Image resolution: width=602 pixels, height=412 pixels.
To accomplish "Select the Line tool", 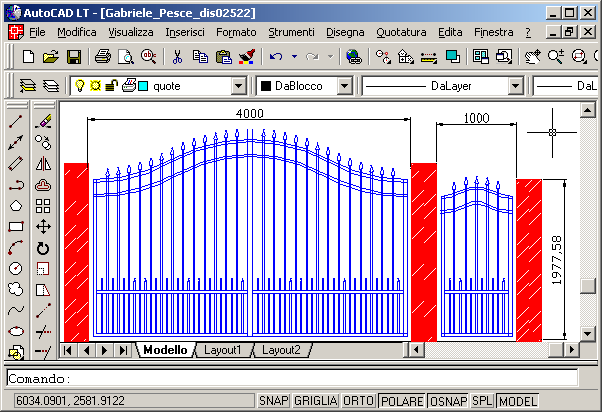I will pyautogui.click(x=16, y=122).
